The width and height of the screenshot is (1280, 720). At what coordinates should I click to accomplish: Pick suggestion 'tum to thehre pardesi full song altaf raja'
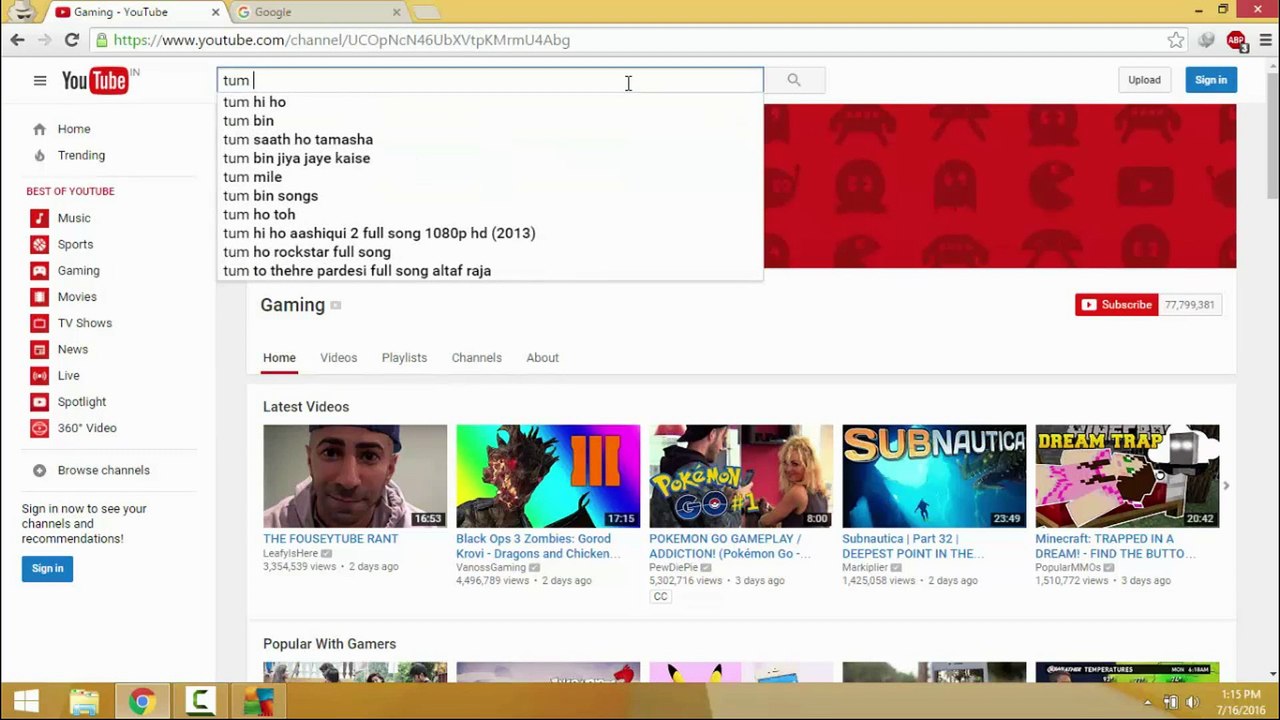click(490, 271)
